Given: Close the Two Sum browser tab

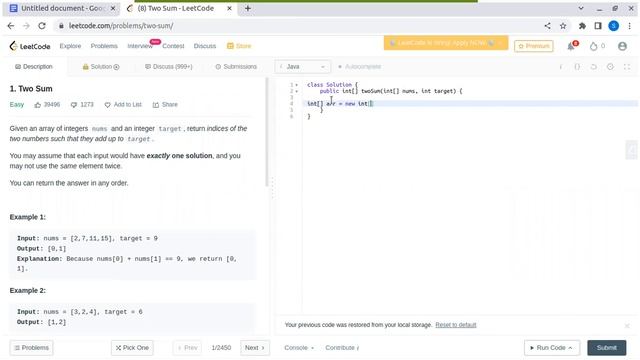Looking at the screenshot, I should pyautogui.click(x=229, y=8).
